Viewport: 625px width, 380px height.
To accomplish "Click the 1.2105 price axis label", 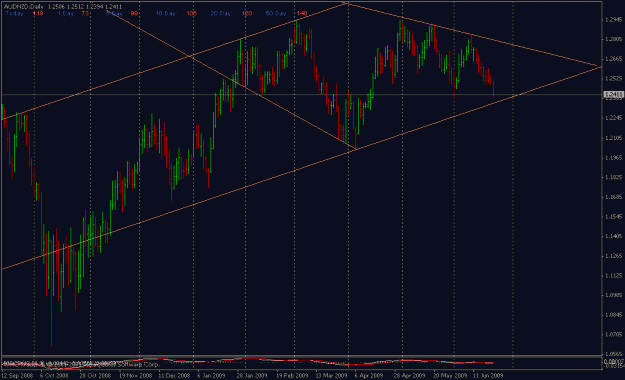I will [613, 138].
